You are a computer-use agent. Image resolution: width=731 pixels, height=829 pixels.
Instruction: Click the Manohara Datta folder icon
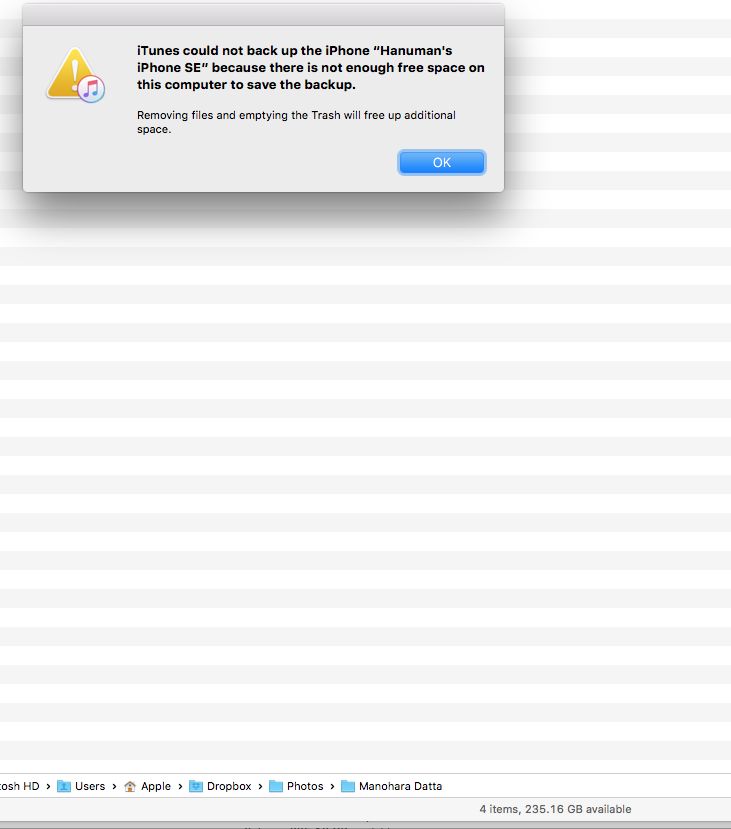(x=348, y=786)
